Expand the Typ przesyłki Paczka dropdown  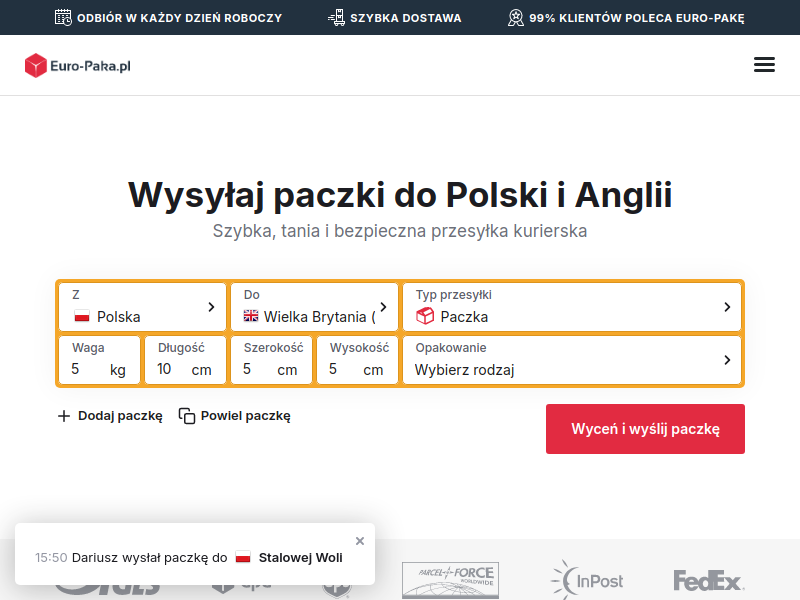coord(572,307)
